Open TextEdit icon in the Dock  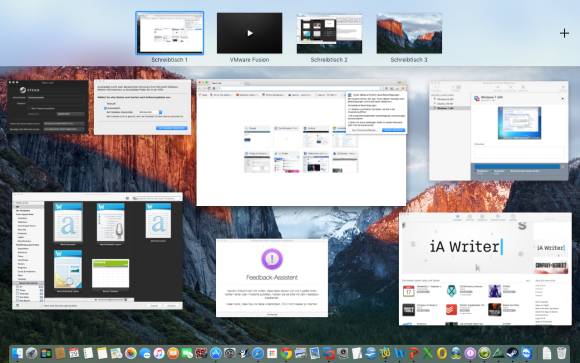[357, 353]
